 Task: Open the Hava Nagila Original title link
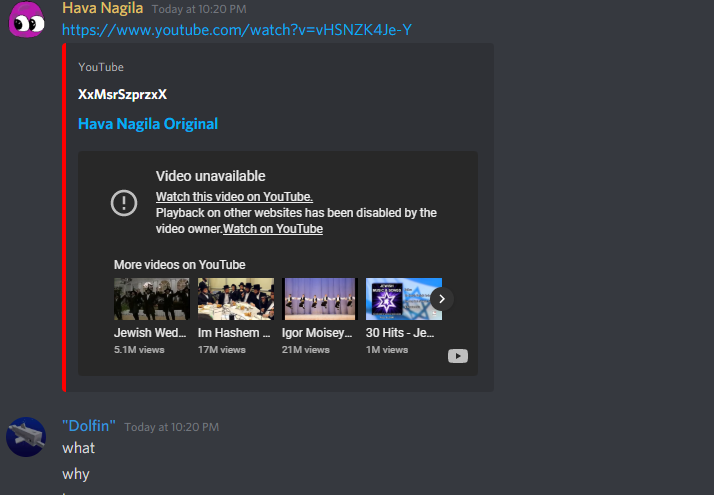coord(148,124)
